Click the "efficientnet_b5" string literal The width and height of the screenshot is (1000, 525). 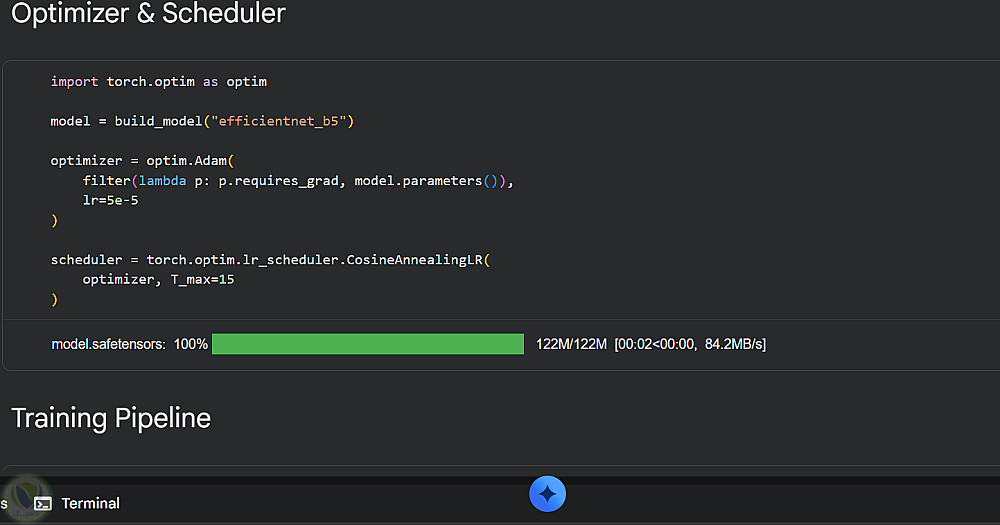click(279, 121)
